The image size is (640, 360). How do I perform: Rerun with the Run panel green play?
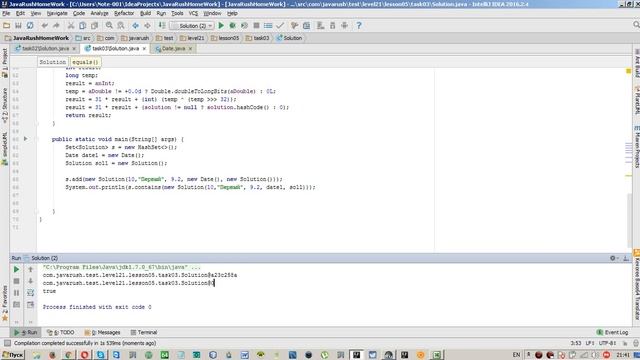click(16, 270)
